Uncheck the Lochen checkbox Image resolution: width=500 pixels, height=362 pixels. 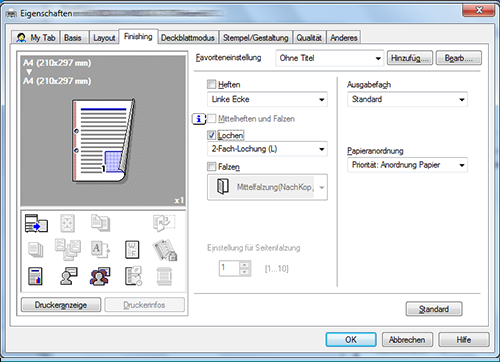[x=211, y=135]
